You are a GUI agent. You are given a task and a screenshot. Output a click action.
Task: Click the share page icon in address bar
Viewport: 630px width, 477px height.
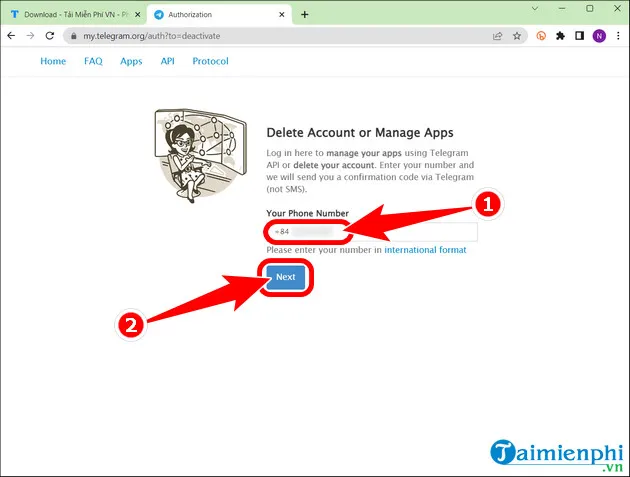[497, 36]
